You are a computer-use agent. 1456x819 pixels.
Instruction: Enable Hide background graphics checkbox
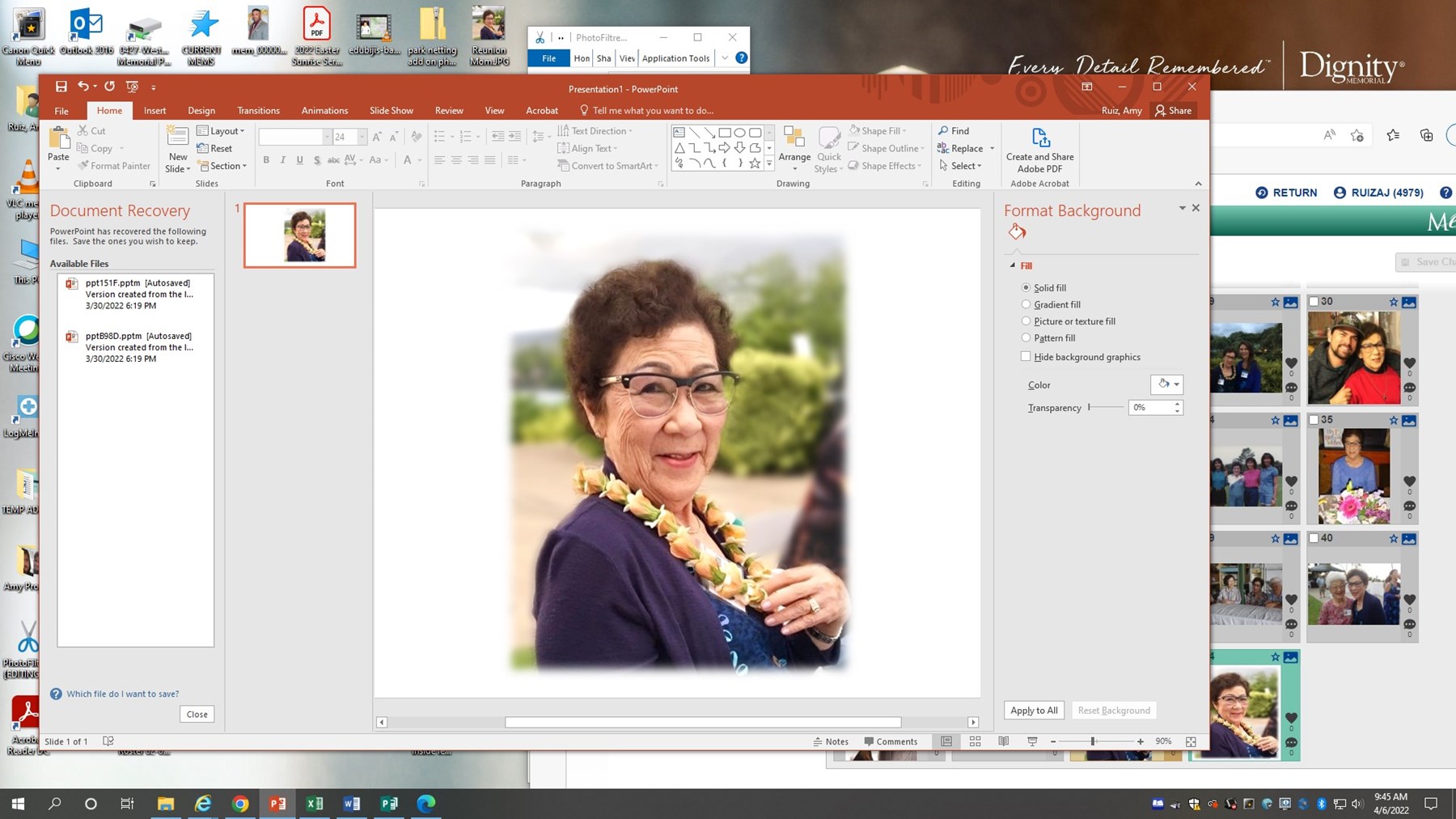pos(1026,356)
